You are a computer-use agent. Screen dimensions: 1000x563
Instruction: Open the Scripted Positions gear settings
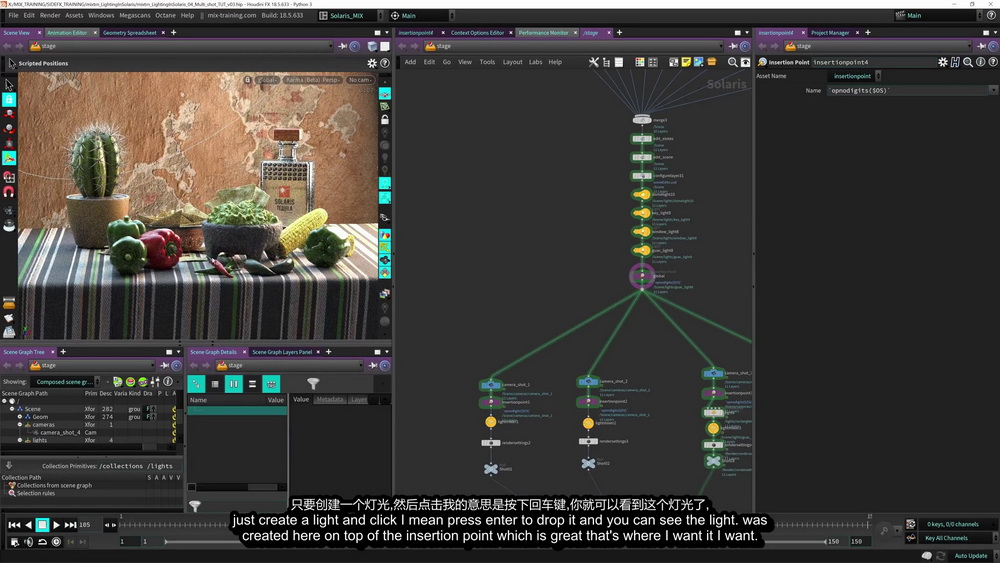[x=372, y=63]
